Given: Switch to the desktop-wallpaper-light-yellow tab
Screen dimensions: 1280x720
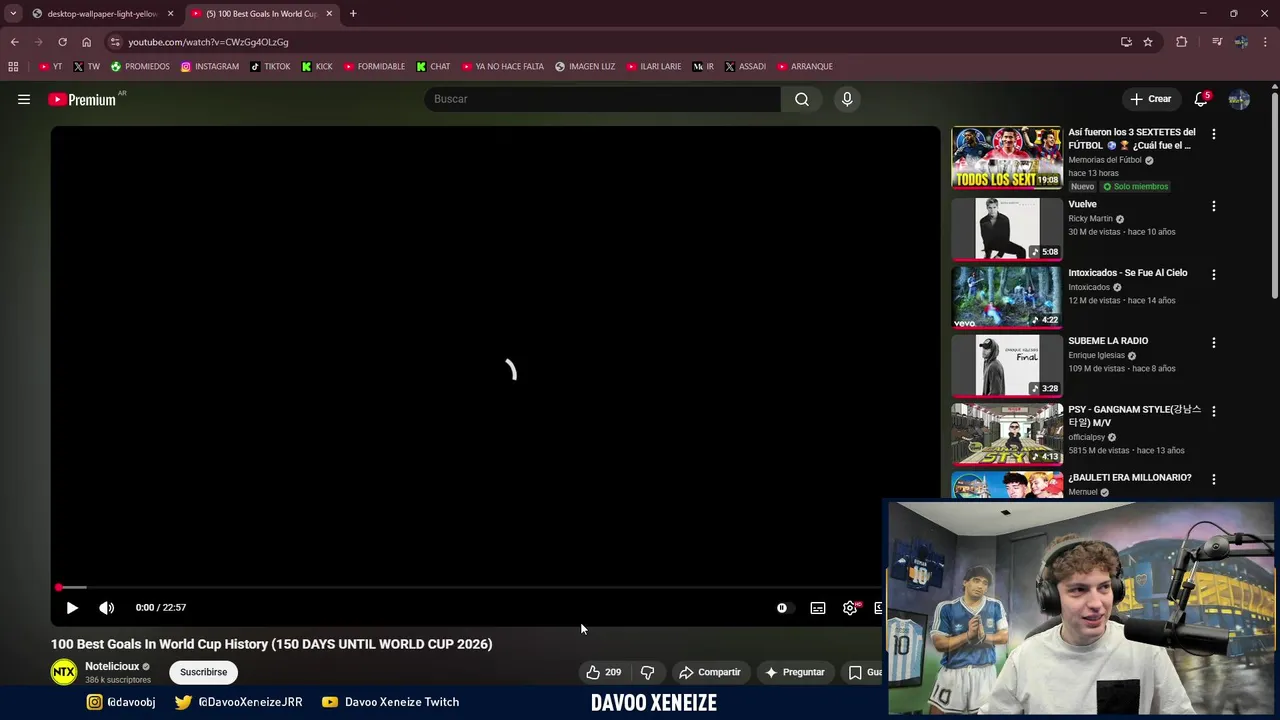Looking at the screenshot, I should [102, 14].
